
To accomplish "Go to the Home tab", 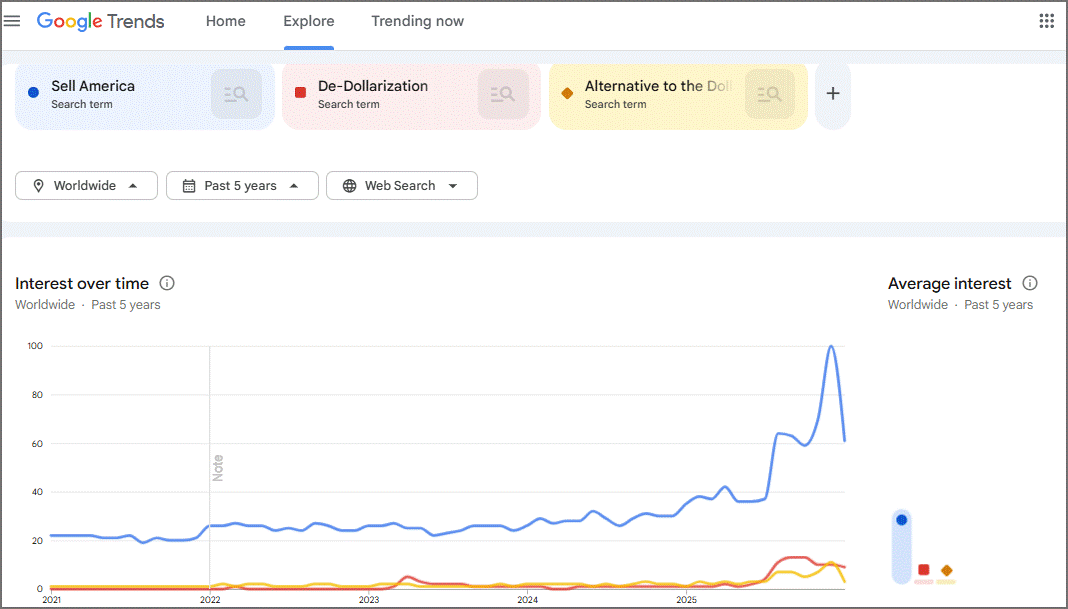I will click(x=225, y=21).
